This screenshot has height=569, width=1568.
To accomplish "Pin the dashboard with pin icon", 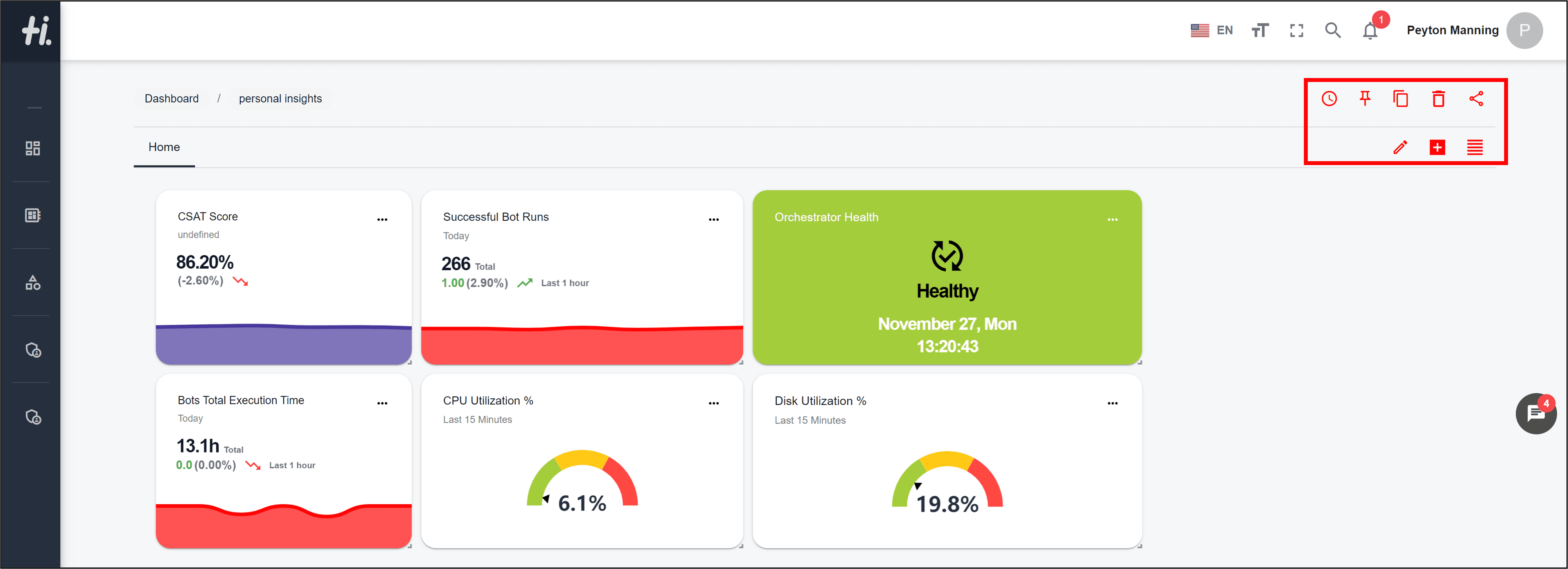I will [1365, 99].
